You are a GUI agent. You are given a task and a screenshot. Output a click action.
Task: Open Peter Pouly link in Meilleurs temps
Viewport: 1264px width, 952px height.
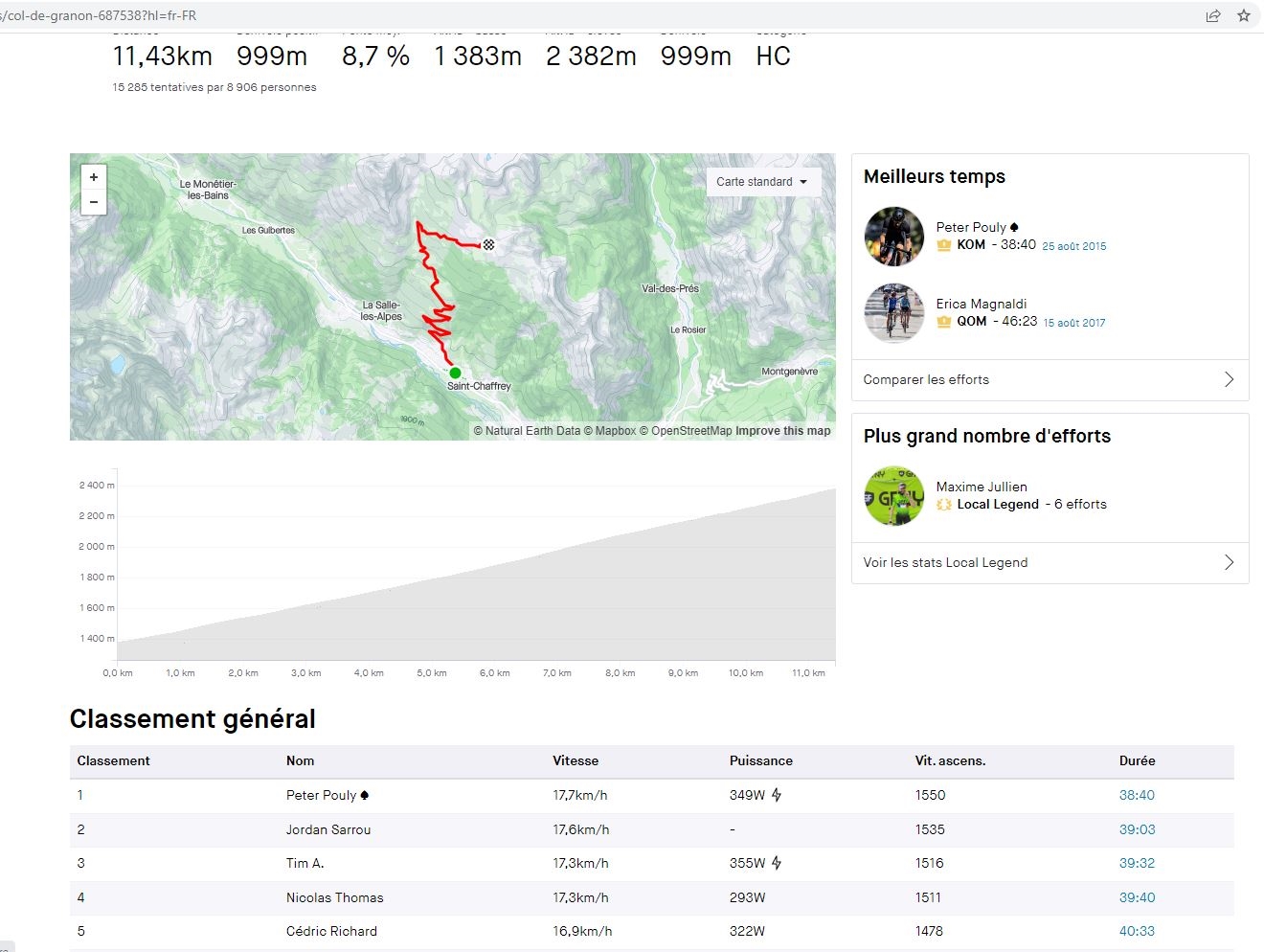click(971, 227)
